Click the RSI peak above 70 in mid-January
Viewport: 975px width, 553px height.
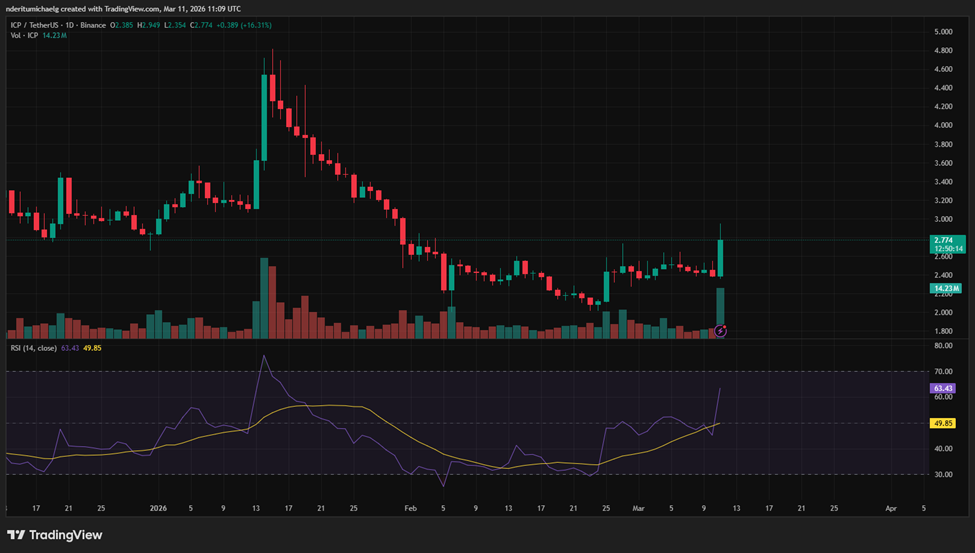pos(264,356)
